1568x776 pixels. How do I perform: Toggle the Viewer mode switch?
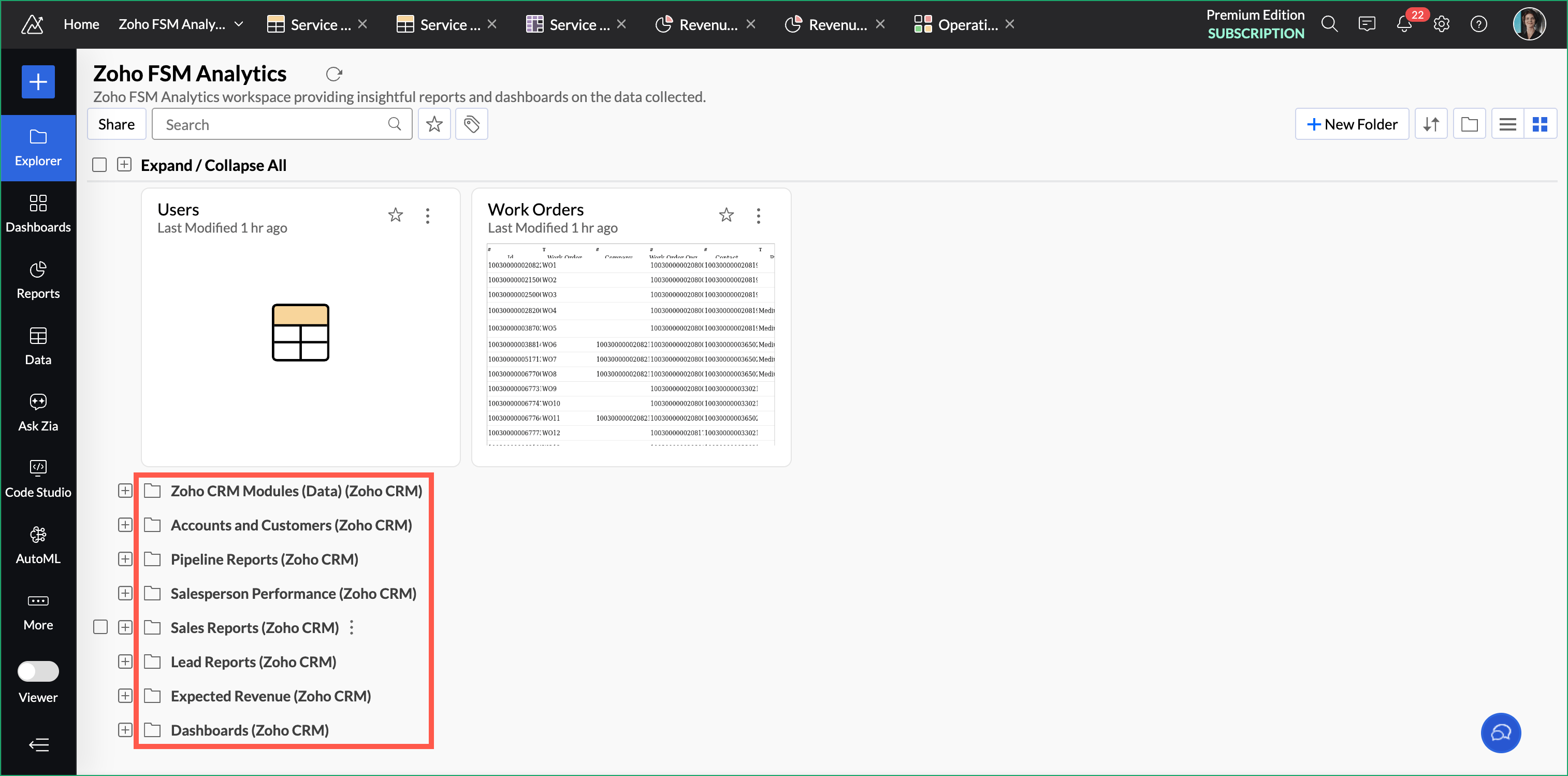[38, 671]
